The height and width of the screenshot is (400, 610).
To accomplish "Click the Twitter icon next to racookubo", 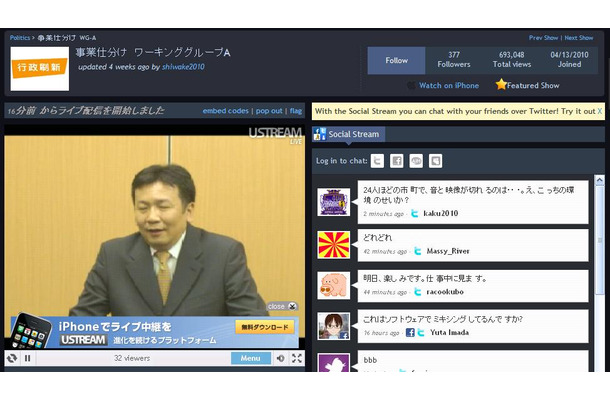I will [x=418, y=292].
